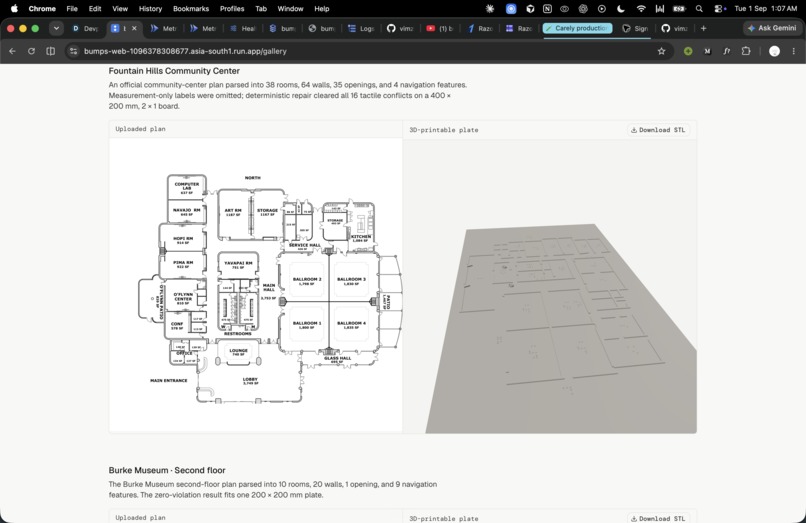Switch to the Carely production tab
Image resolution: width=806 pixels, height=523 pixels.
click(x=577, y=28)
